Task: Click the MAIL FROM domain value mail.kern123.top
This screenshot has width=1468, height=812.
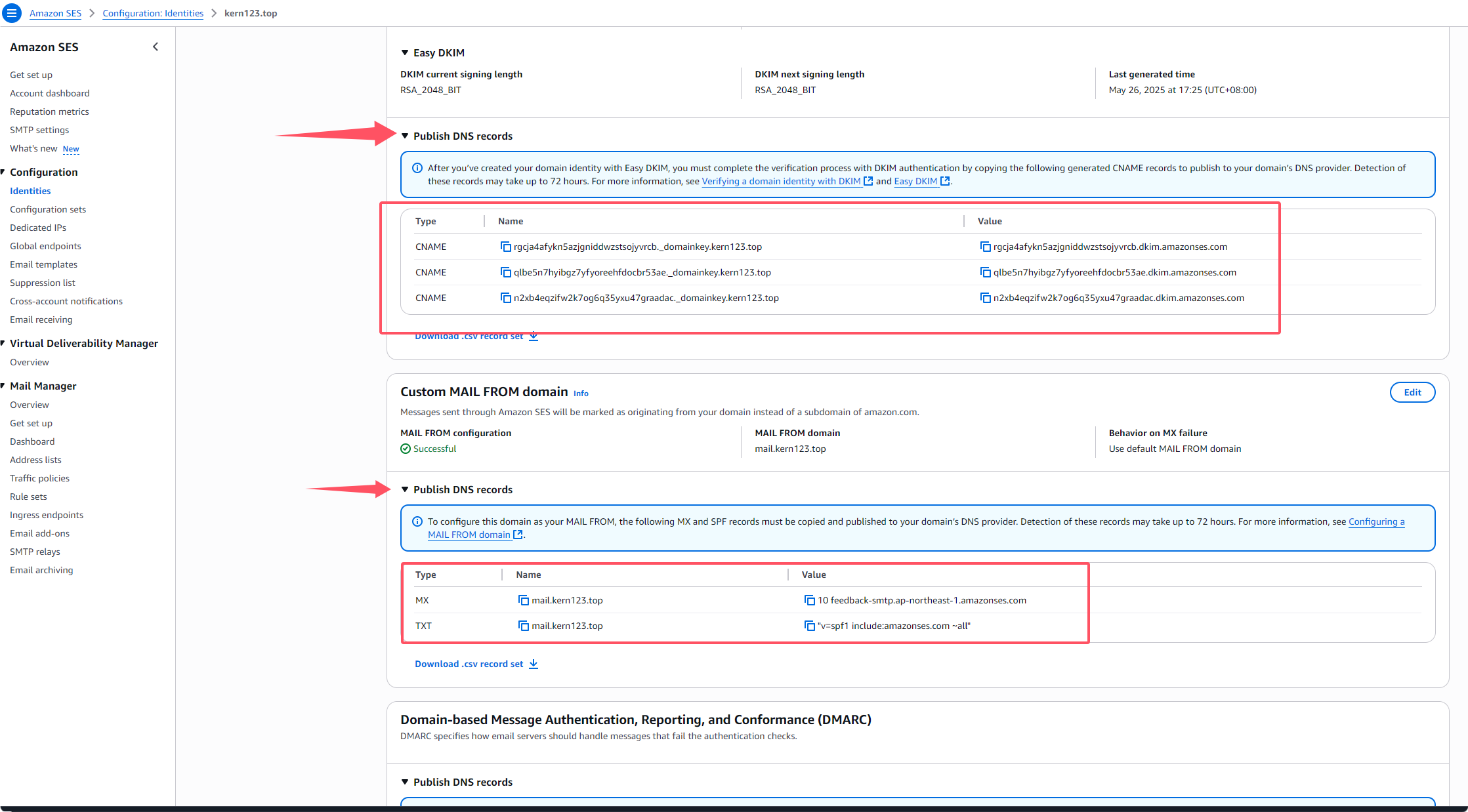Action: pos(790,449)
